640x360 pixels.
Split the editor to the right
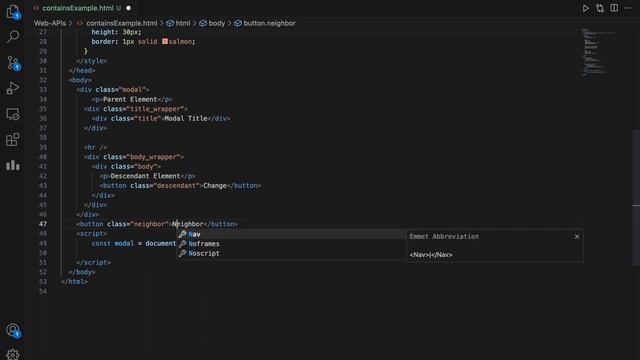click(614, 8)
